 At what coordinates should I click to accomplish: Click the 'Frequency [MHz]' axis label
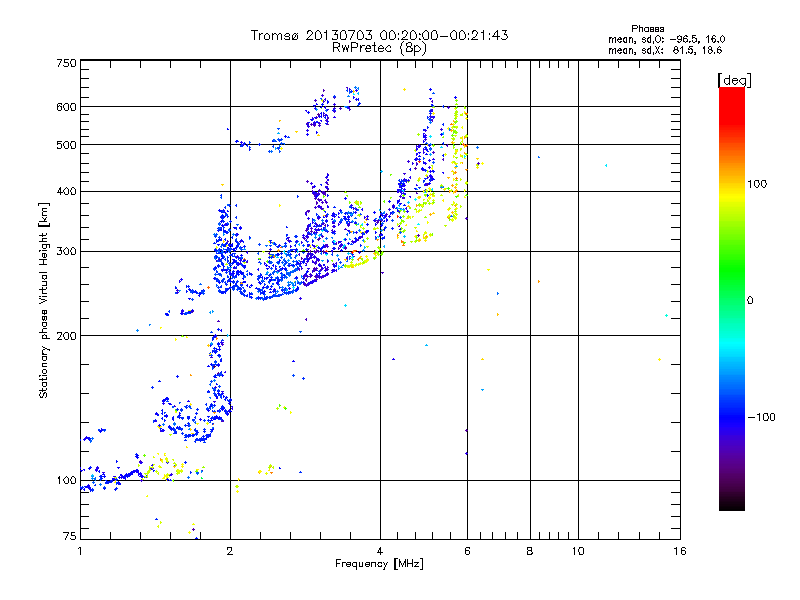click(x=379, y=564)
